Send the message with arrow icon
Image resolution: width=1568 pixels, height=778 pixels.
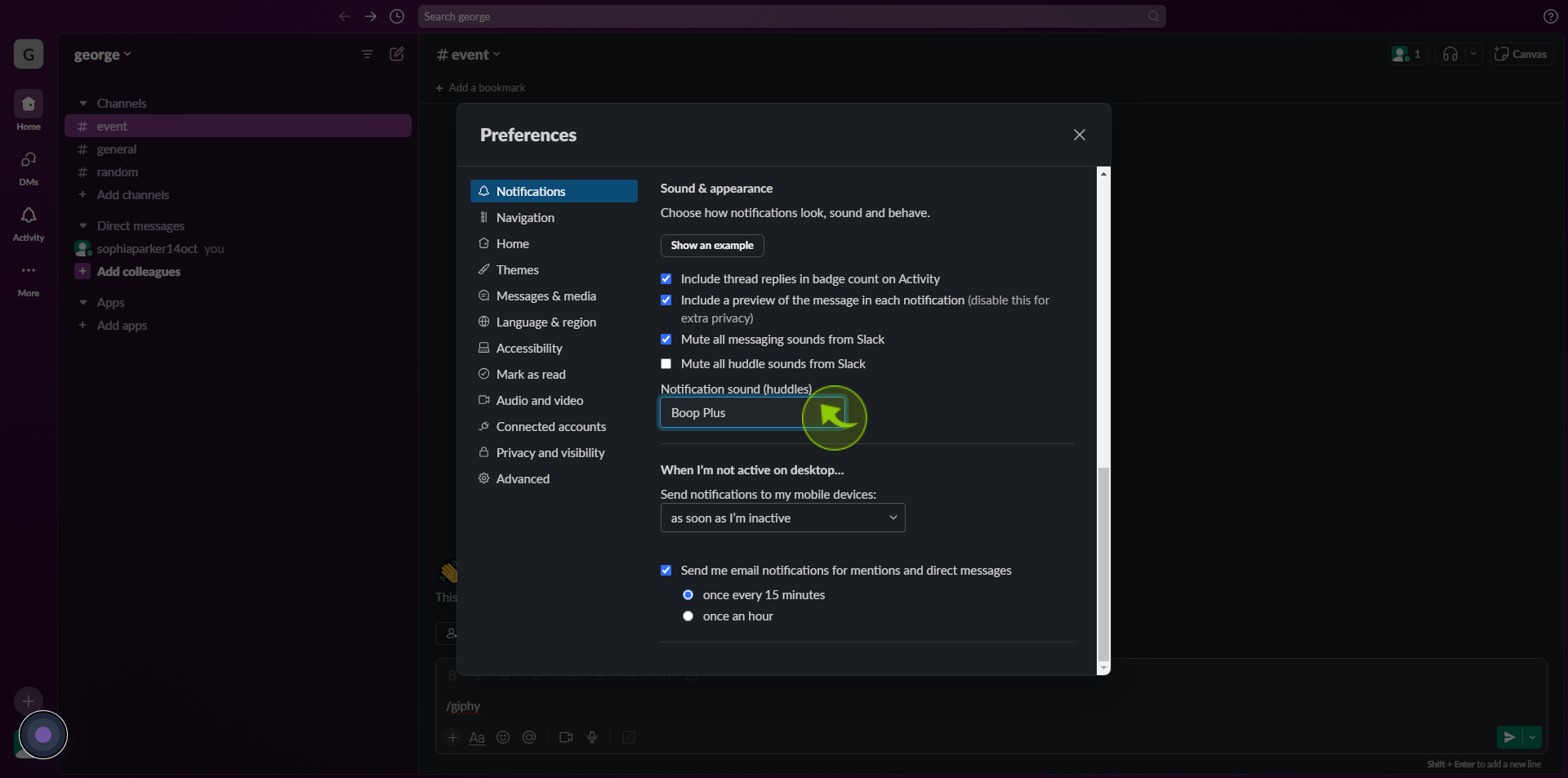pyautogui.click(x=1509, y=737)
